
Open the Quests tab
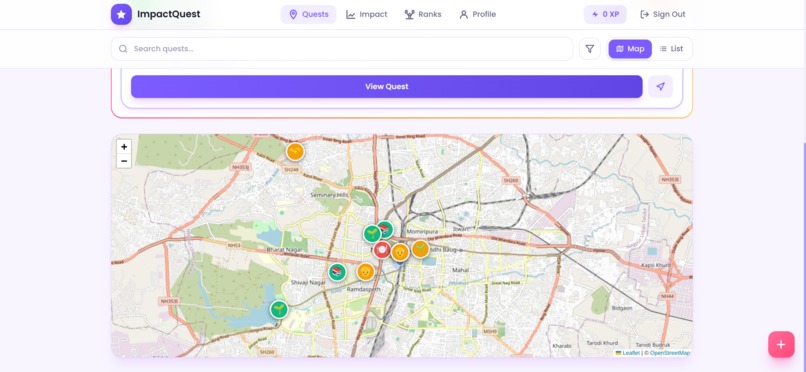(308, 14)
